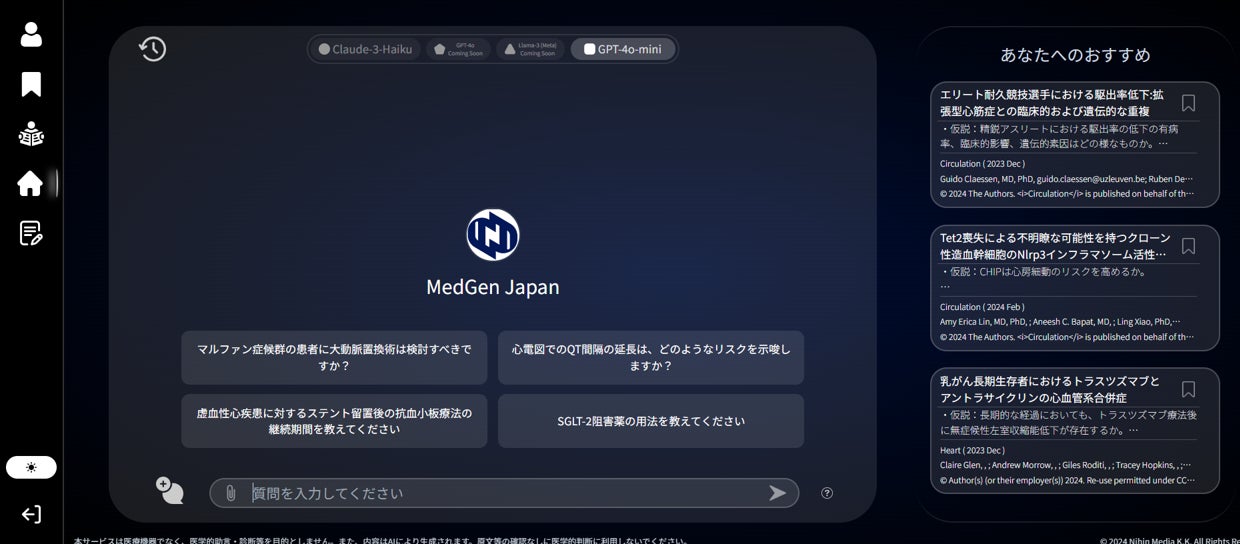Open saved bookmarks from the sidebar
The image size is (1240, 544).
pyautogui.click(x=31, y=84)
